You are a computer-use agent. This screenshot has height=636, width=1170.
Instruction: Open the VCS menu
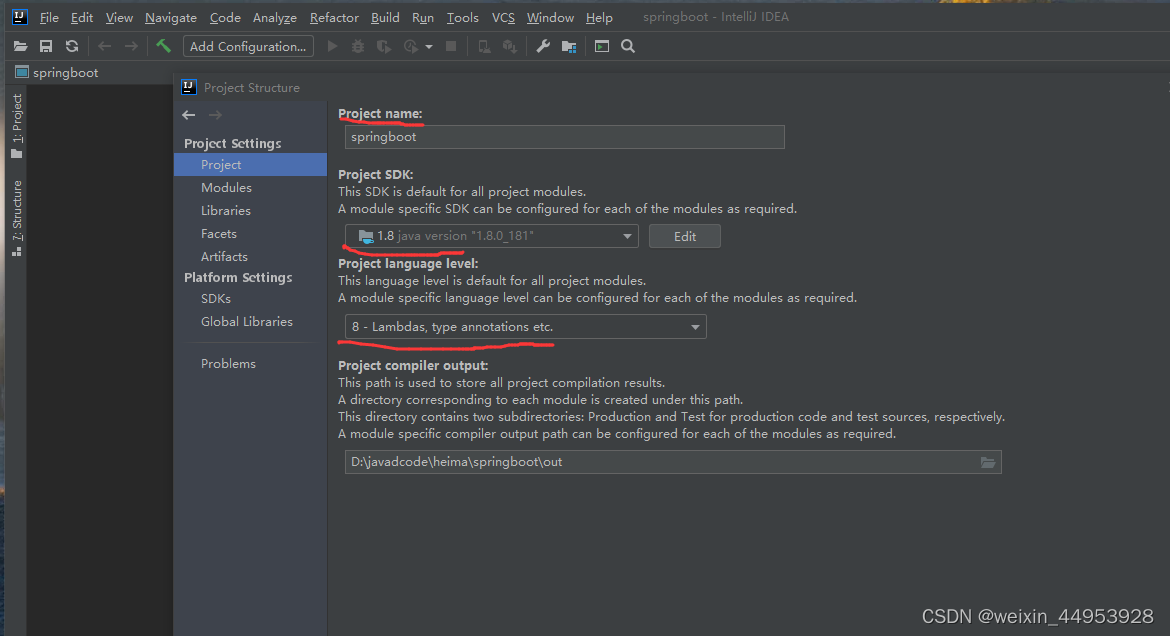coord(504,17)
